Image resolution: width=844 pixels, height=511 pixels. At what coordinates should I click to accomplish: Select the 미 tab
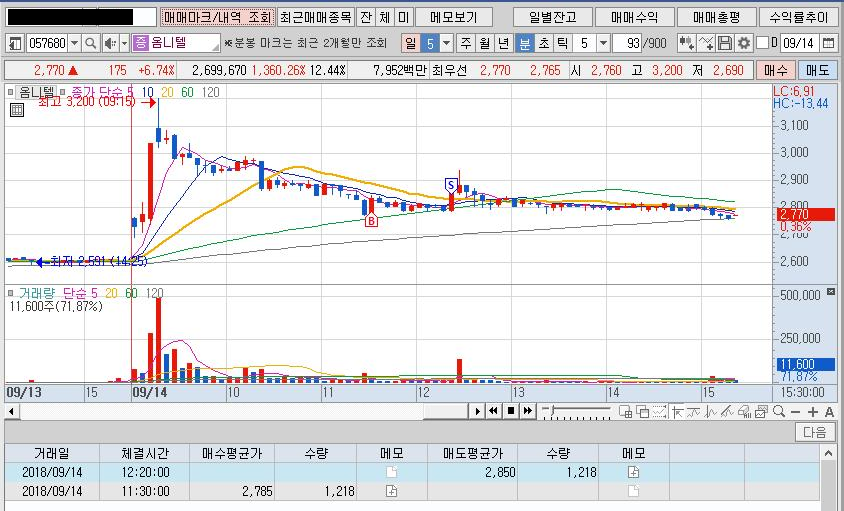pyautogui.click(x=403, y=17)
